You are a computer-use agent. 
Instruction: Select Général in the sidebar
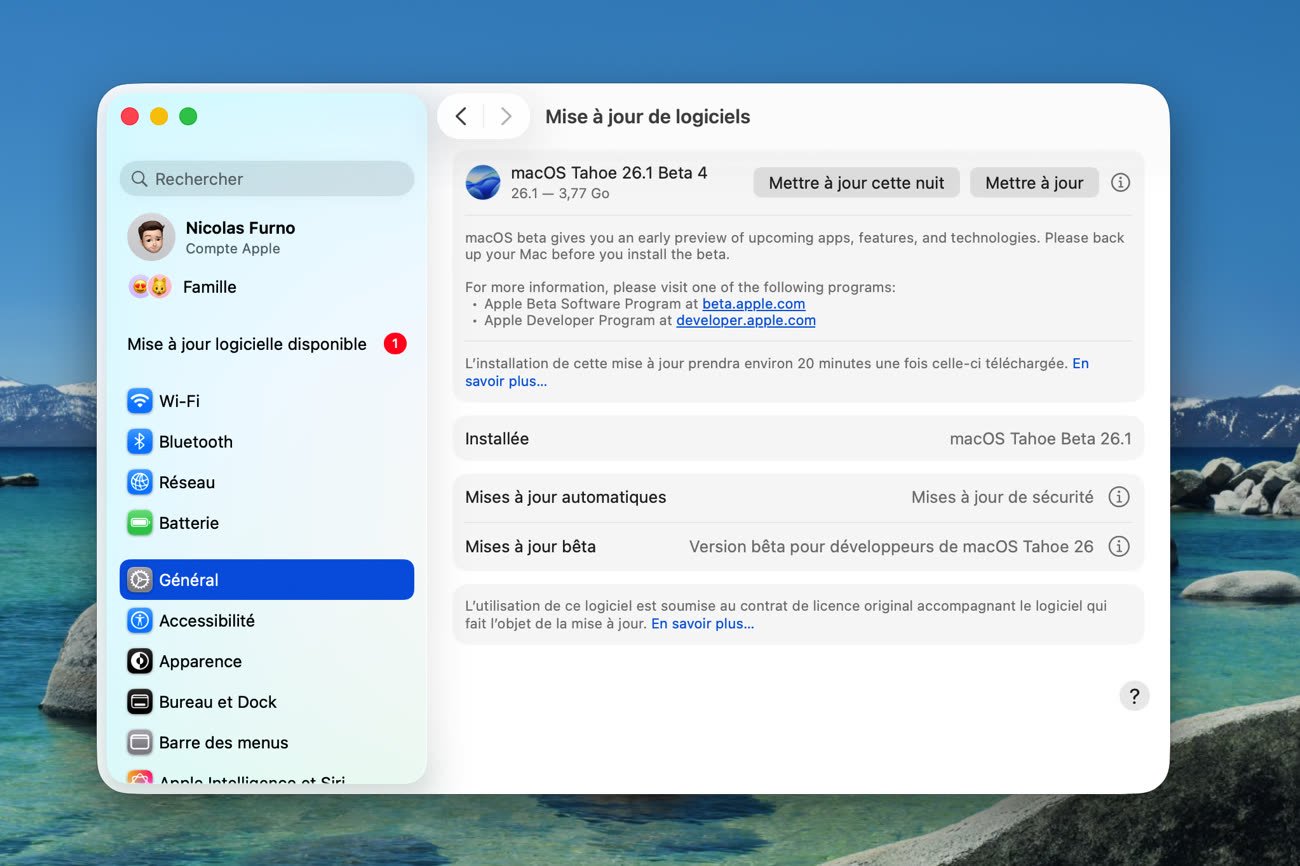[x=266, y=580]
